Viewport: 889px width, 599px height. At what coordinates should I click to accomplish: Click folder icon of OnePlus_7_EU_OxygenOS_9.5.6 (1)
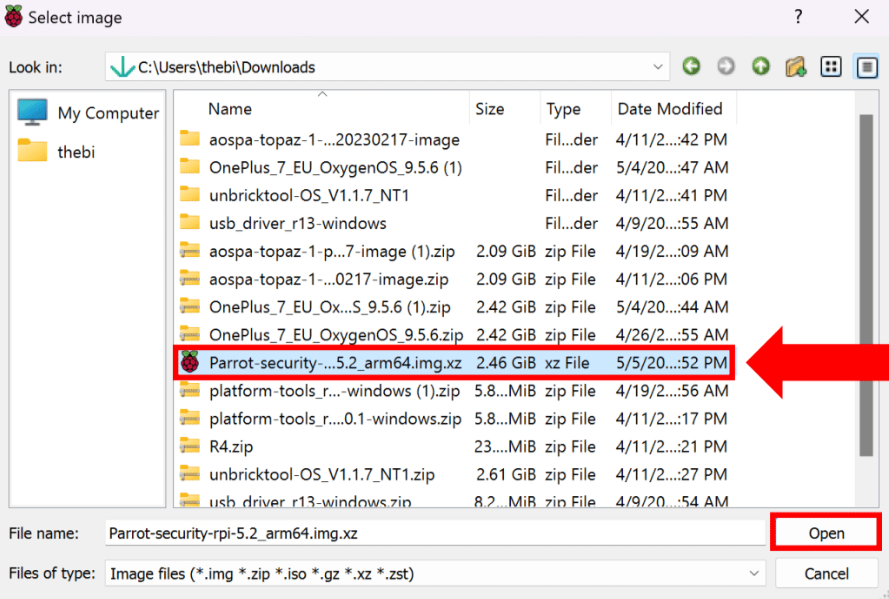[x=190, y=167]
